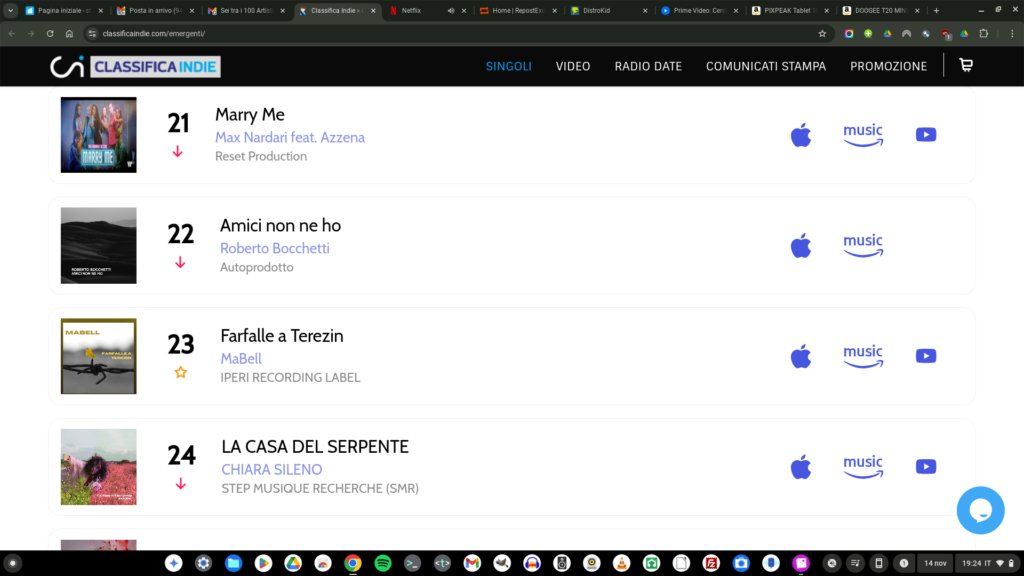1024x576 pixels.
Task: Open the ChromeOS launcher
Action: tap(12, 563)
